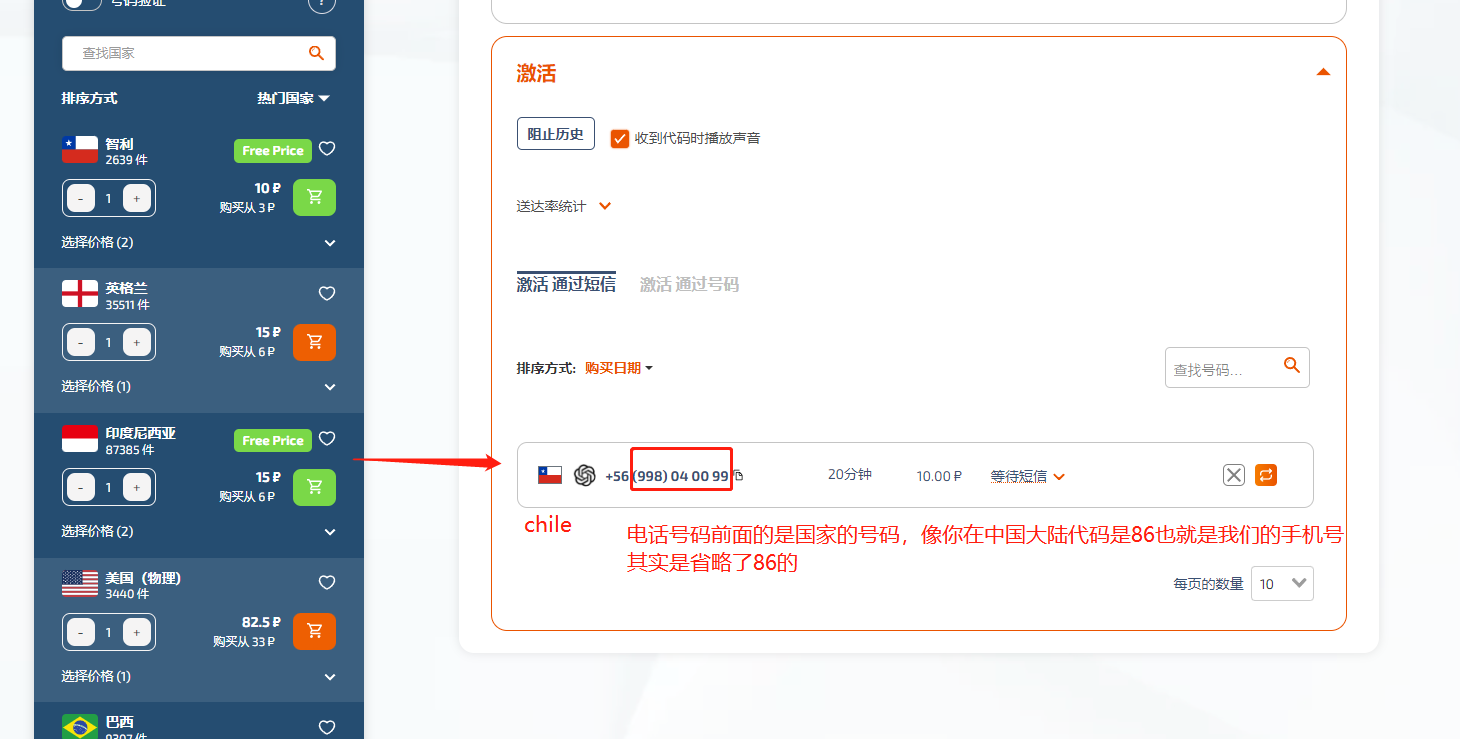This screenshot has height=739, width=1460.
Task: Open the per-page count dropdown showing 10
Action: click(x=1282, y=583)
